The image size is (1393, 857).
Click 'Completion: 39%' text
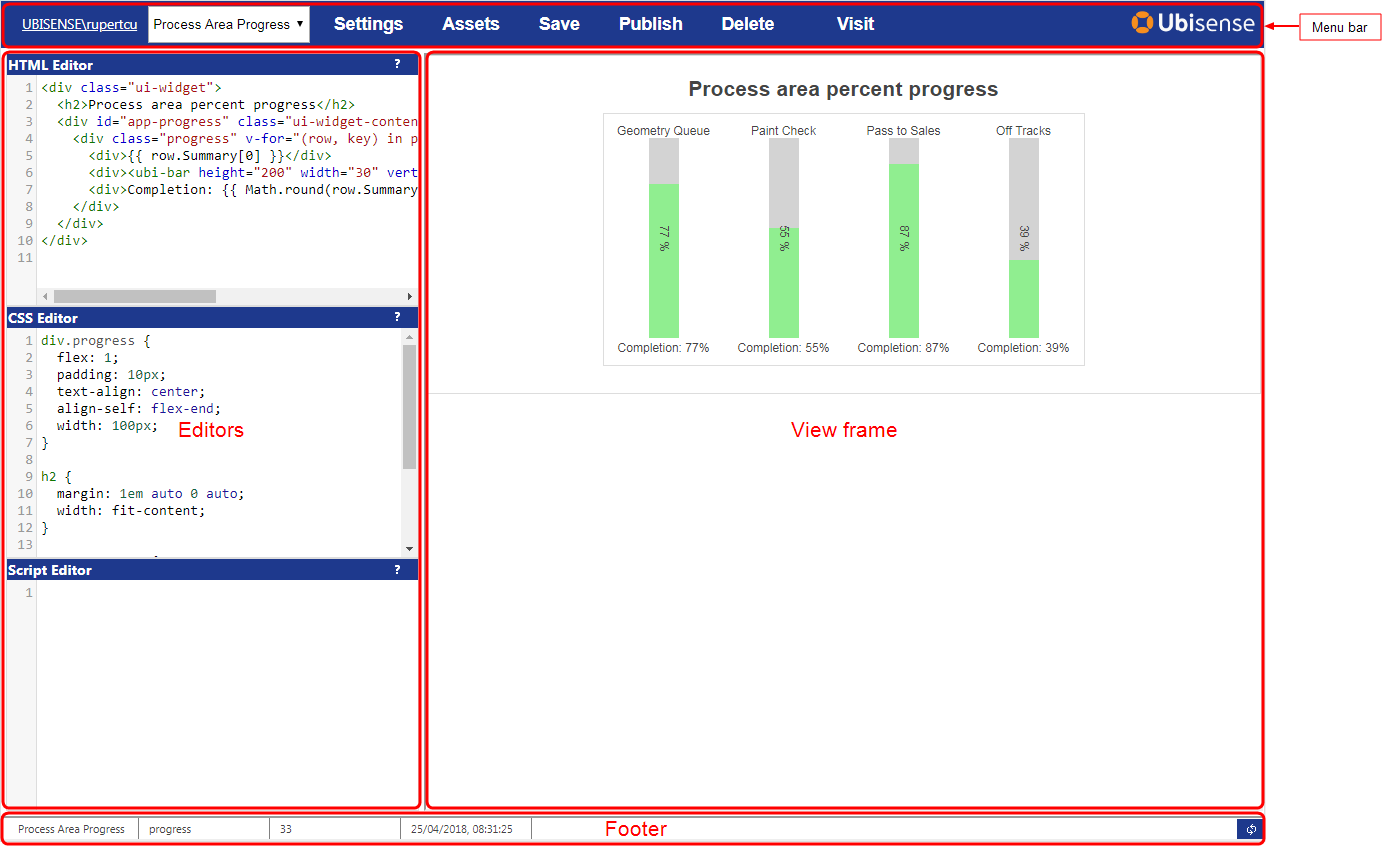pos(1023,348)
